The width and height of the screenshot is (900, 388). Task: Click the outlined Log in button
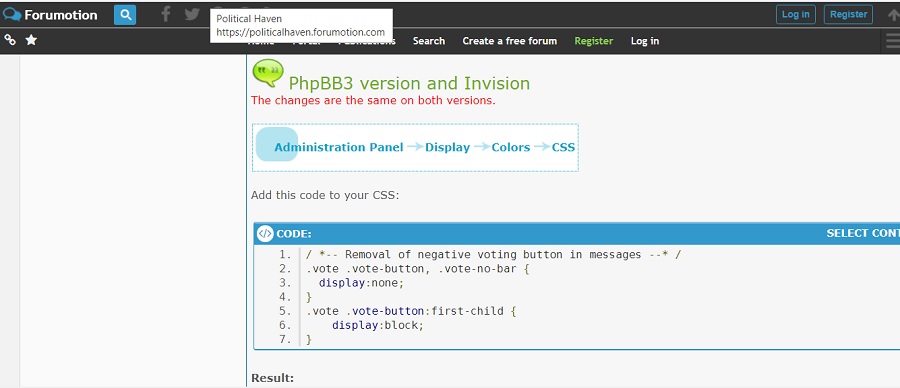(x=796, y=14)
